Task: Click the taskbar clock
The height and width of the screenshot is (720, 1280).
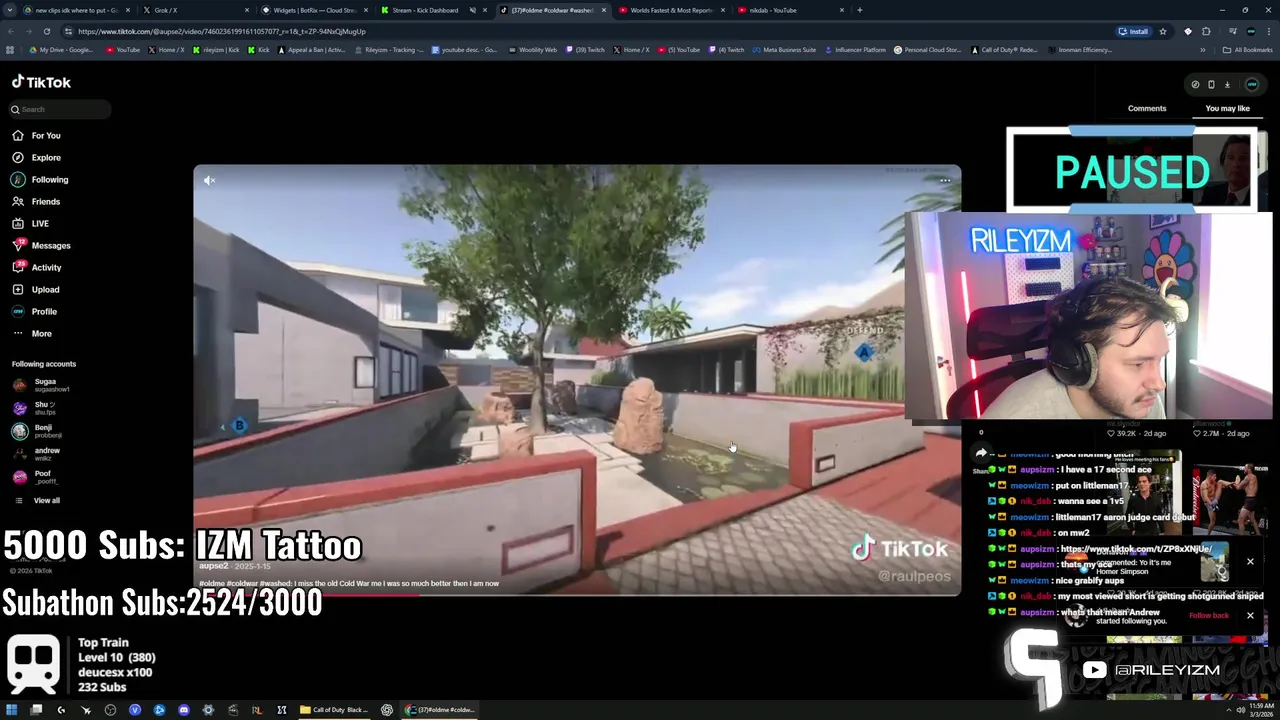Action: (x=1261, y=710)
